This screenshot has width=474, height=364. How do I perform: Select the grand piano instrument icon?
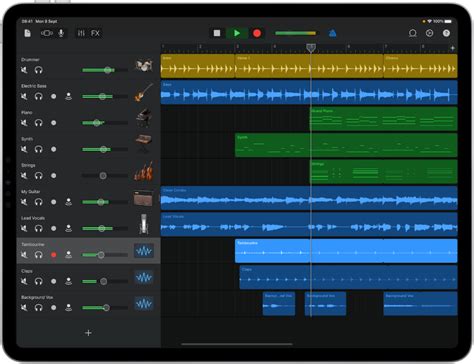coord(144,118)
